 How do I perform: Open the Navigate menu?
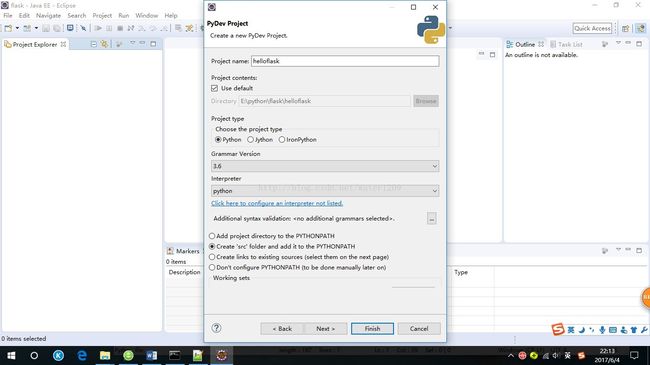[48, 15]
